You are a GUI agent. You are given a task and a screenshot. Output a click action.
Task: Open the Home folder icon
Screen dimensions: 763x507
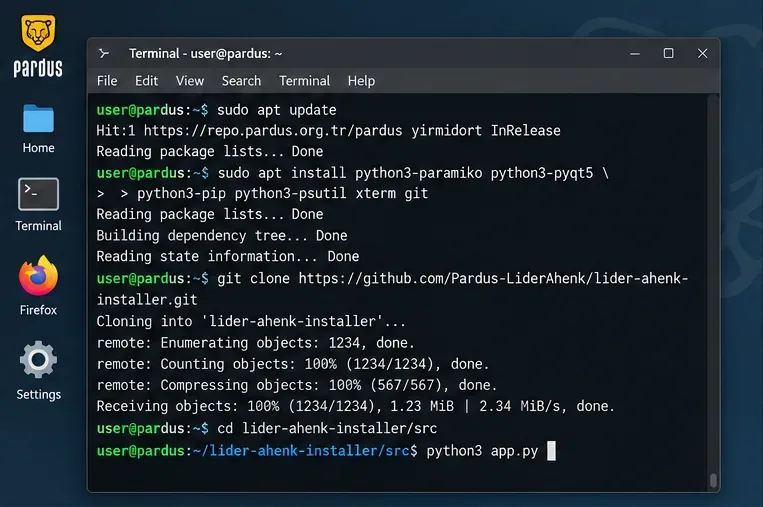38,119
